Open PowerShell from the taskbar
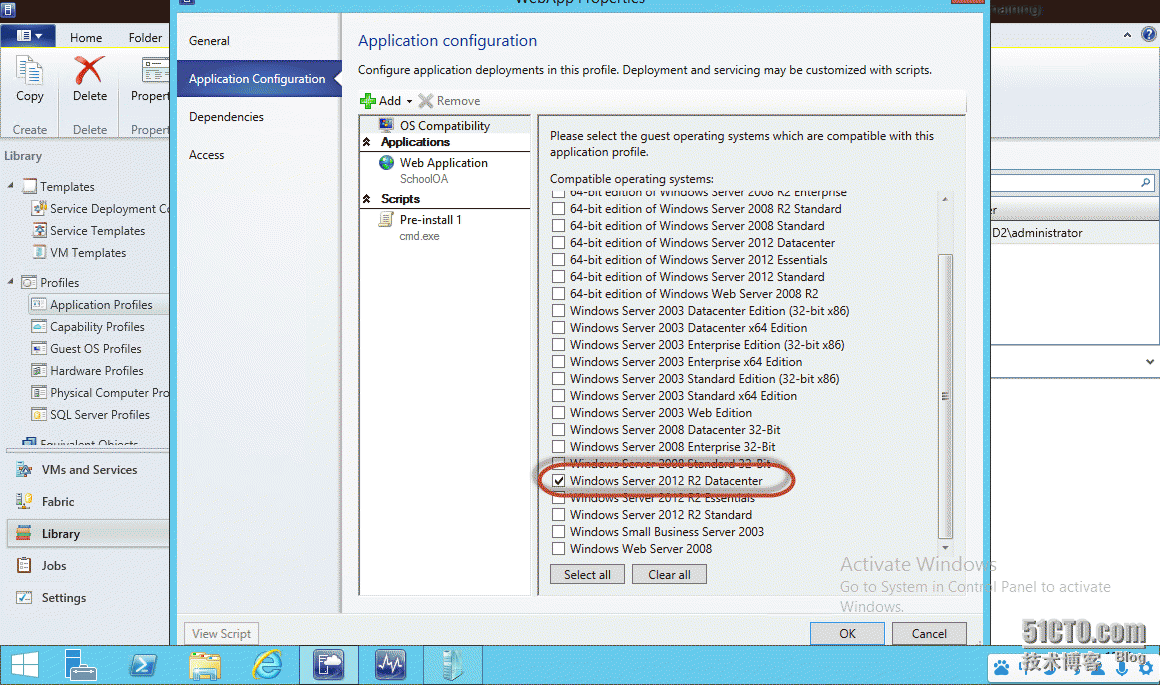 [x=143, y=665]
